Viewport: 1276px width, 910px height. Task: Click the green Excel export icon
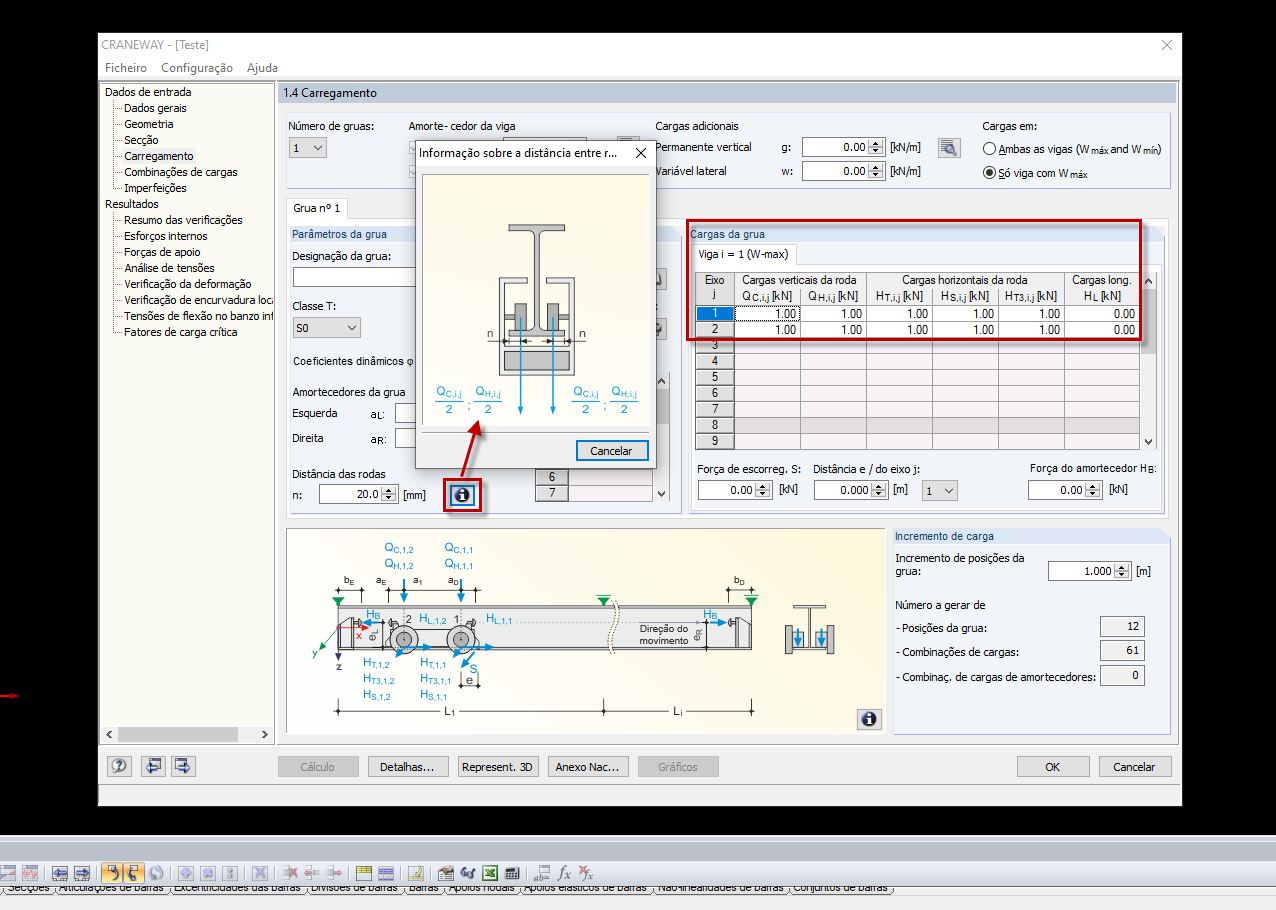[490, 872]
